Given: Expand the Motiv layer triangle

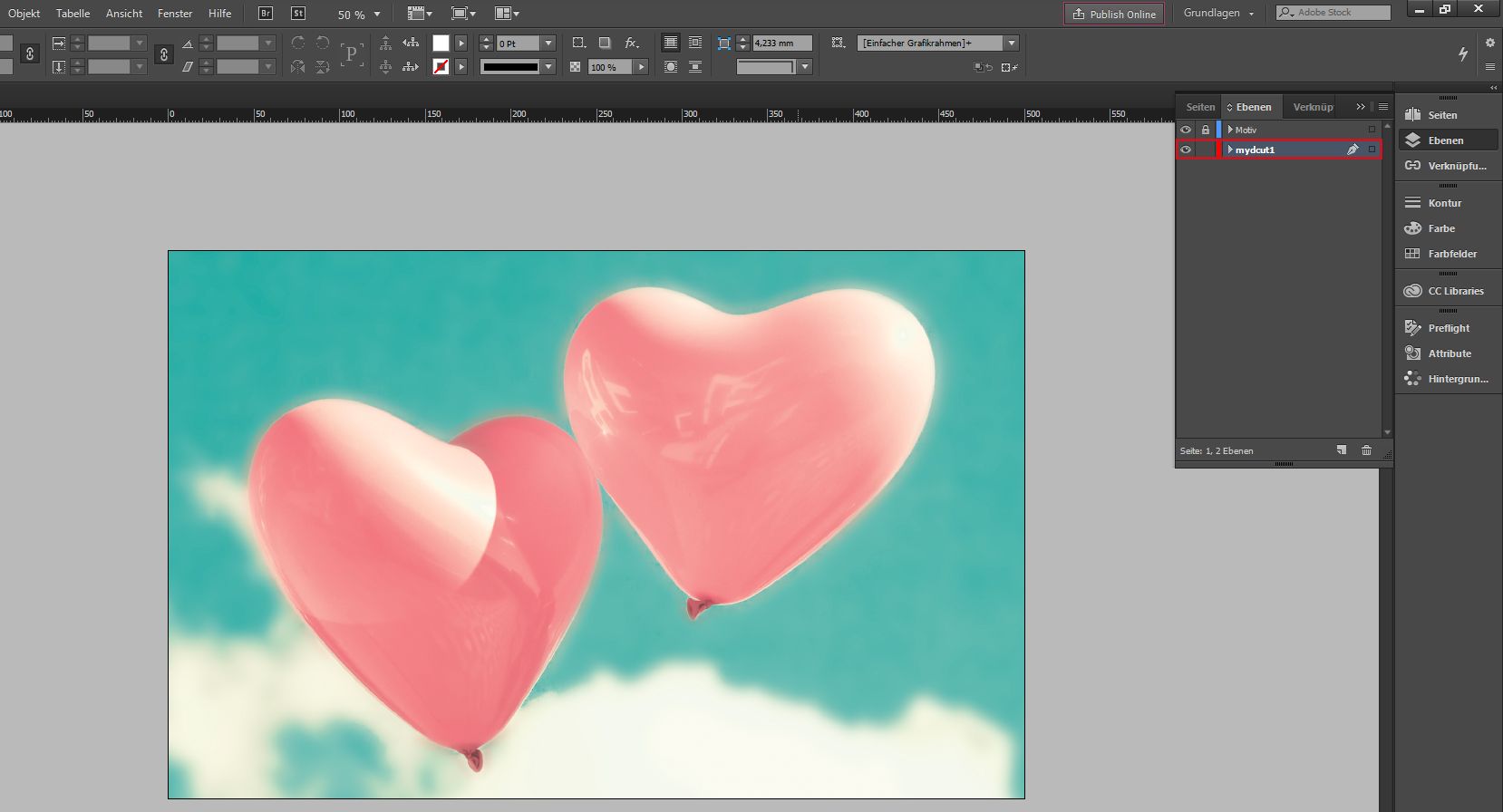Looking at the screenshot, I should coord(1230,130).
